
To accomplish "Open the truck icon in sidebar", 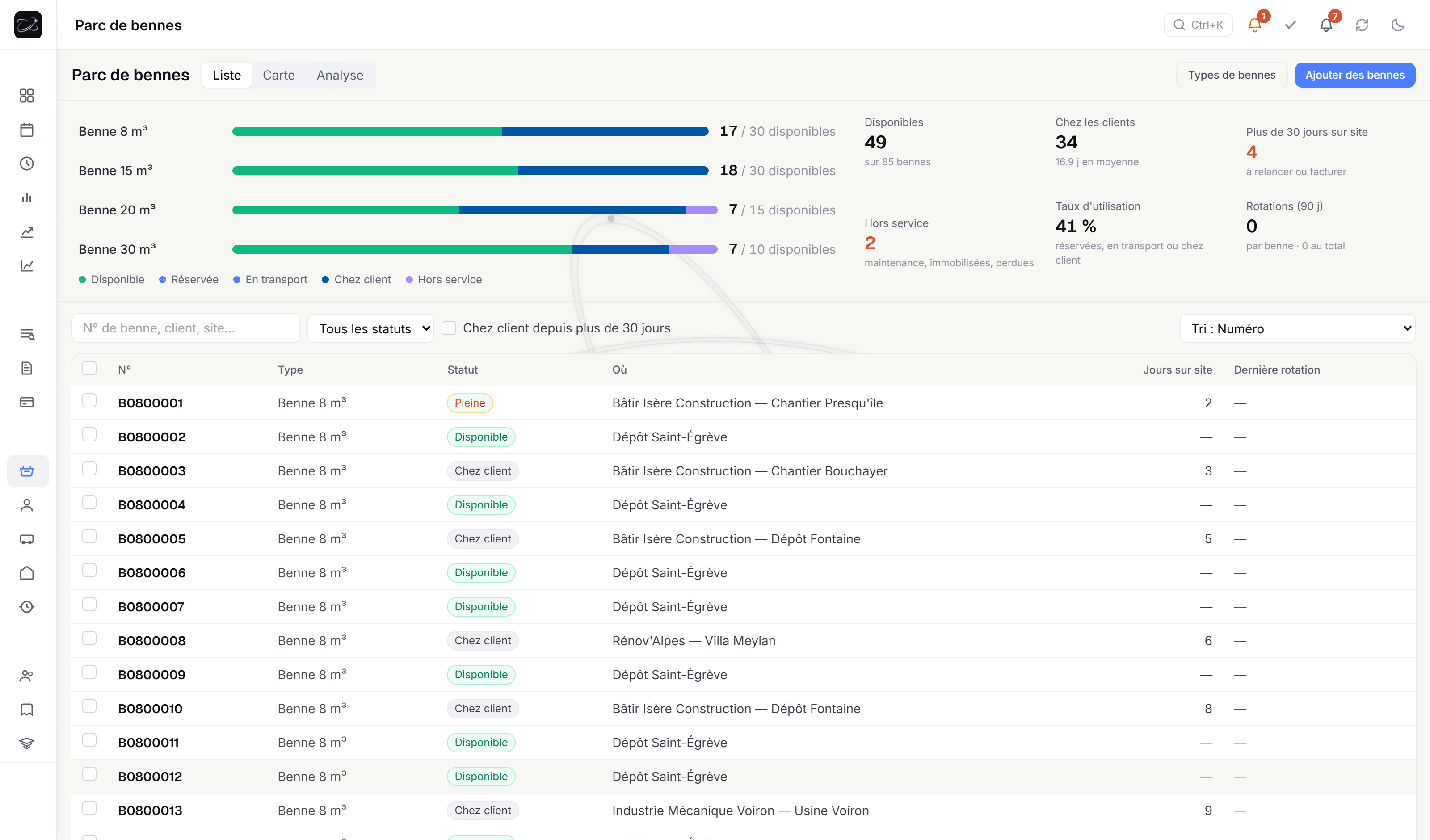I will [x=27, y=539].
